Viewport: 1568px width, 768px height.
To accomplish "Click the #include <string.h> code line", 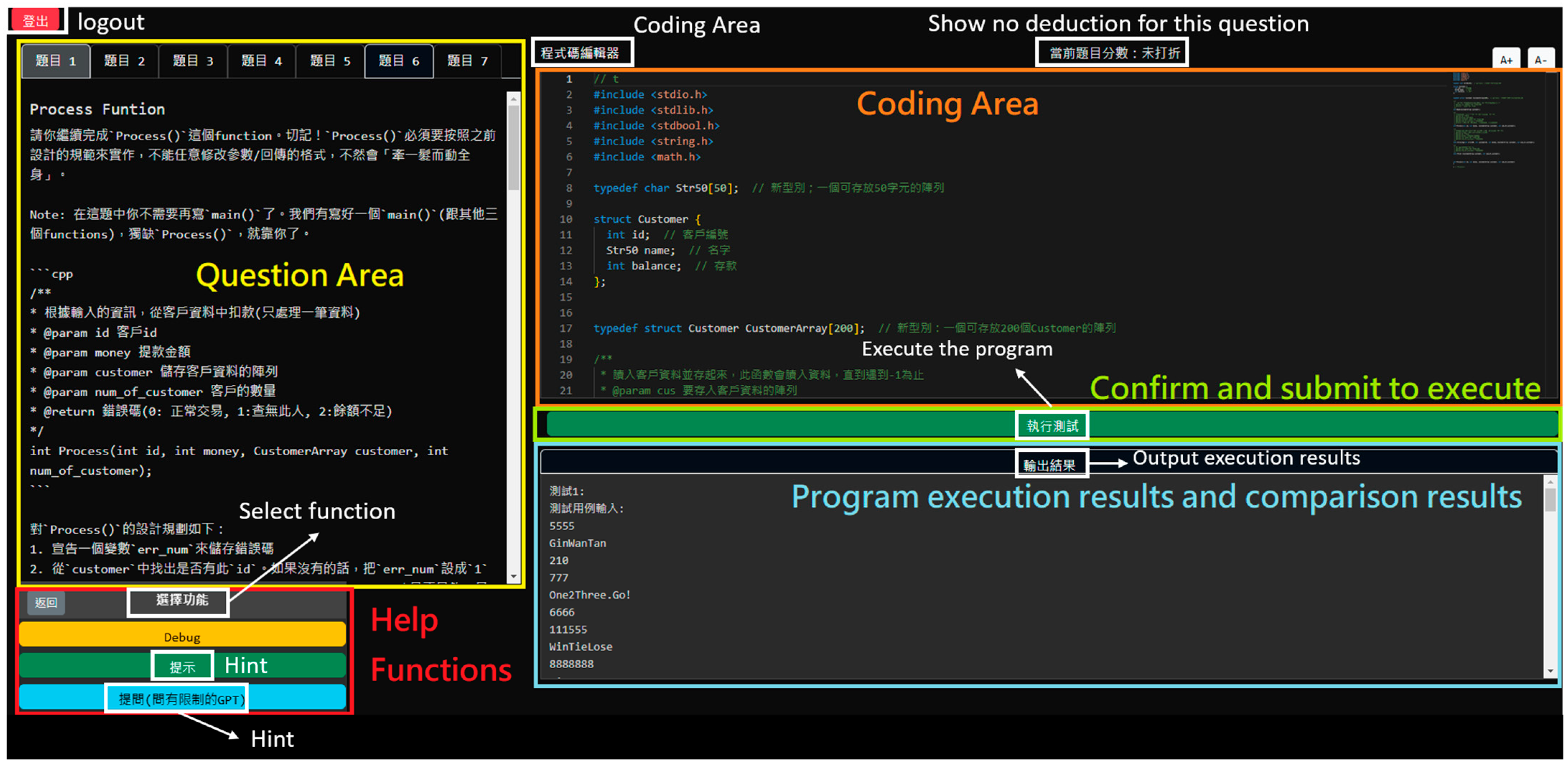I will coord(653,141).
